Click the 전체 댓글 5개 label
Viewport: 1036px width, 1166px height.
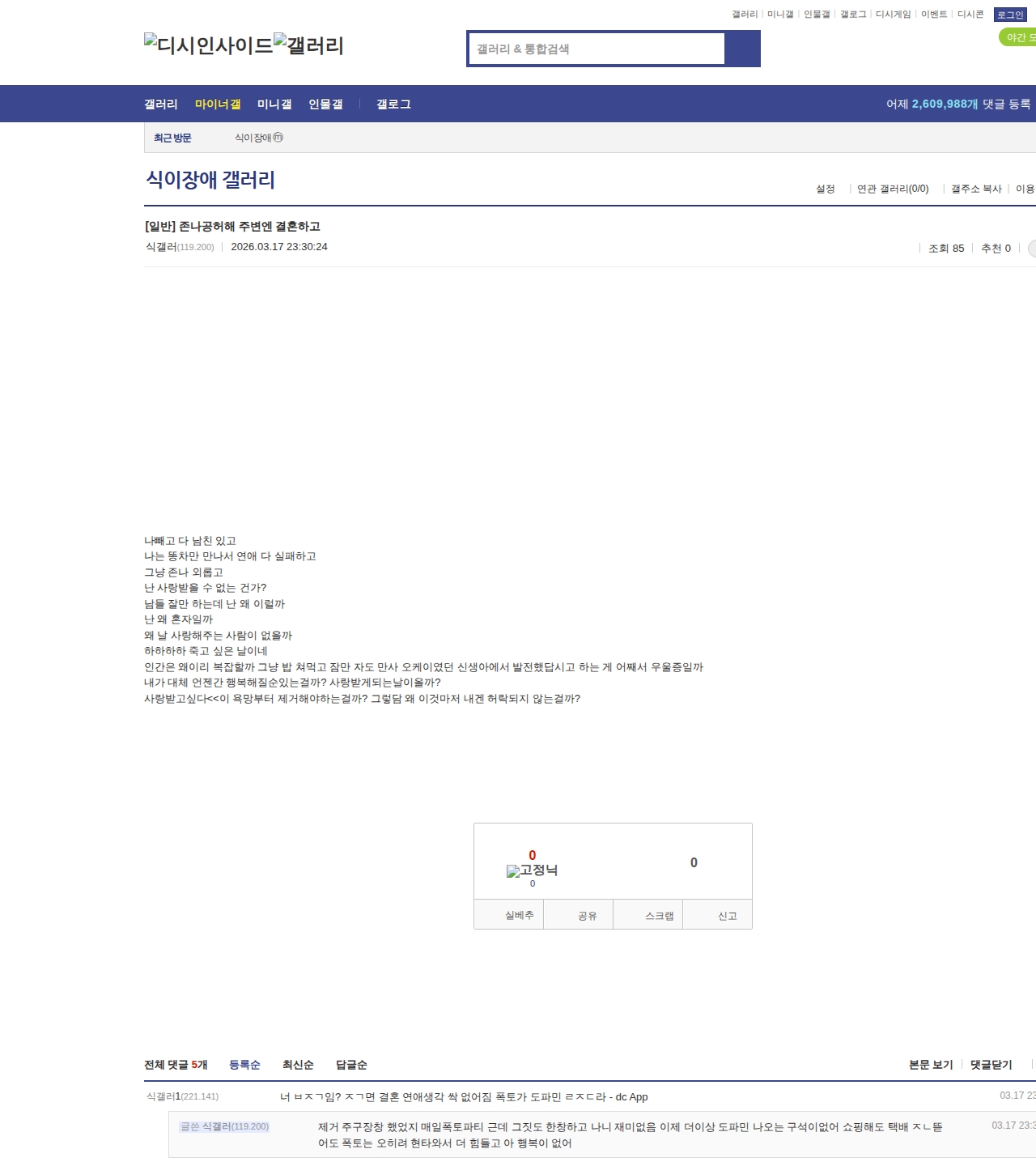[176, 1065]
